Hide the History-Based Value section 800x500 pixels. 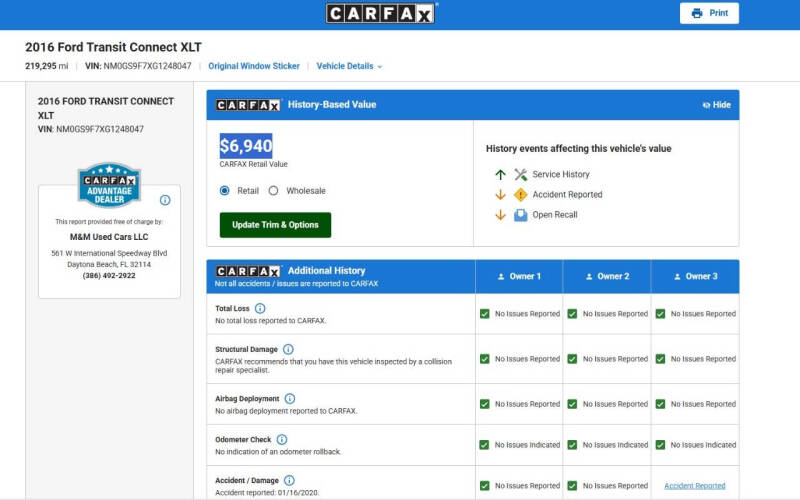pyautogui.click(x=716, y=105)
